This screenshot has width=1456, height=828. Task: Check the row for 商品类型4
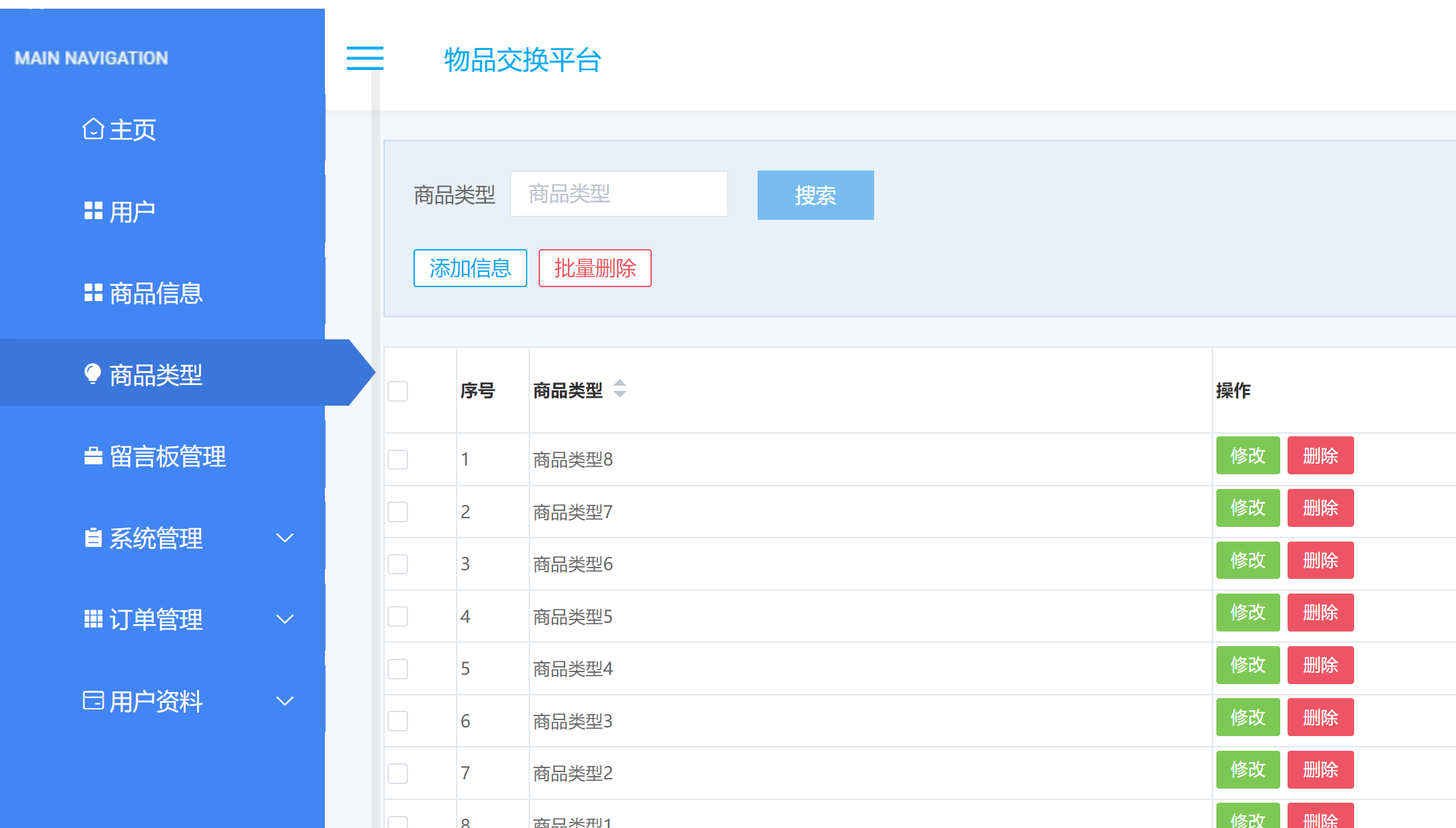[398, 668]
